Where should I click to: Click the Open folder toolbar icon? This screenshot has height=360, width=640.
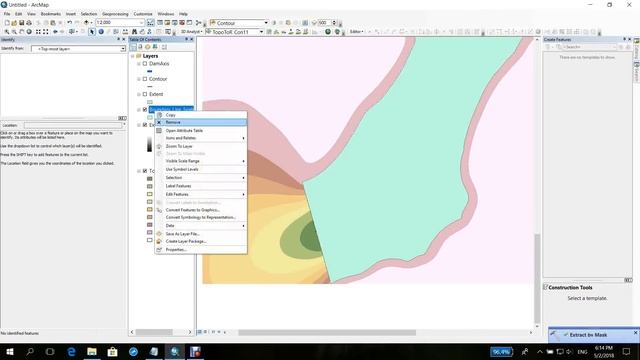(14, 22)
